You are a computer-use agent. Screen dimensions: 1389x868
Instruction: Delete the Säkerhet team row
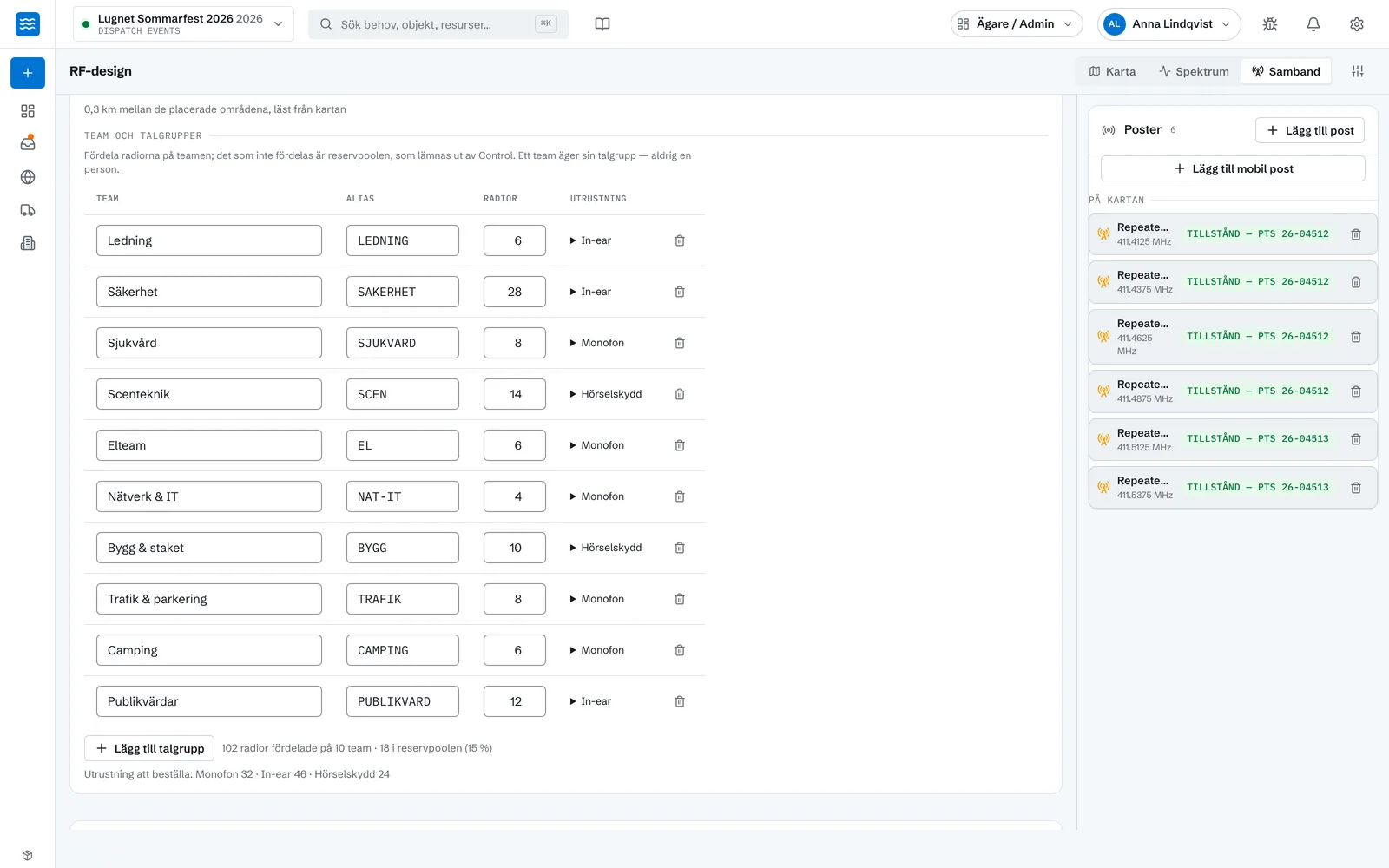(x=680, y=292)
